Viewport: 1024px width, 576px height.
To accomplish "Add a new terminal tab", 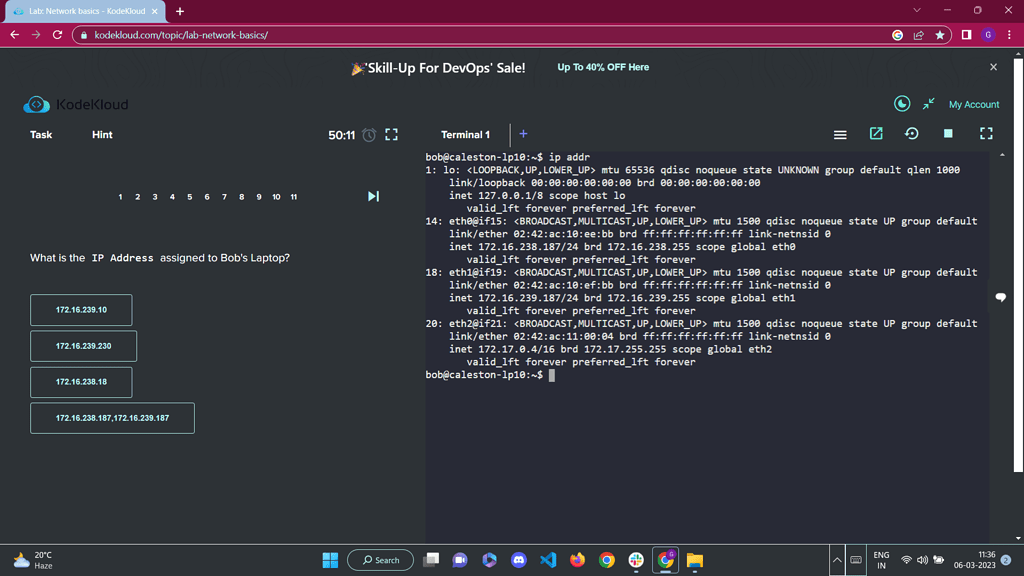I will pyautogui.click(x=523, y=134).
